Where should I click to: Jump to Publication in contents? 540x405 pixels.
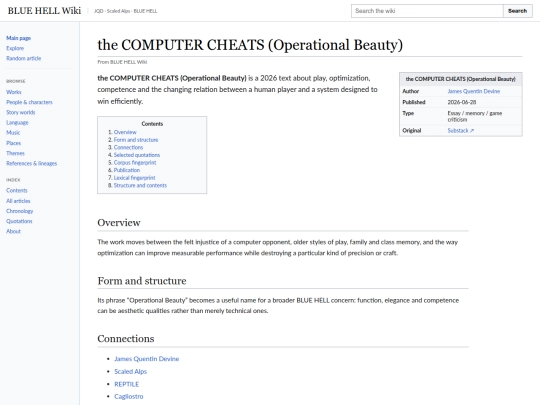click(x=127, y=170)
